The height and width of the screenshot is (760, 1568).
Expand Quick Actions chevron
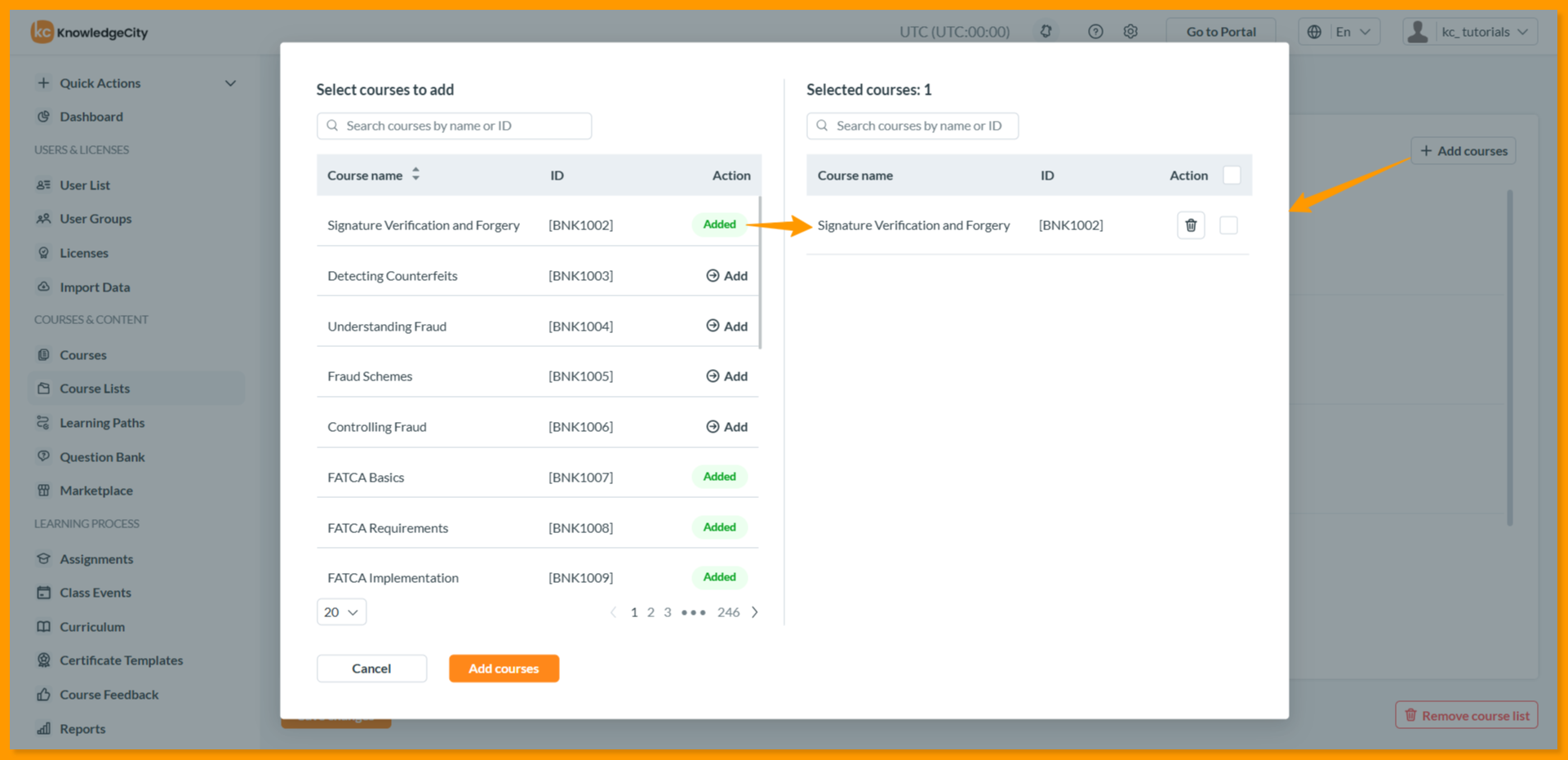(x=230, y=83)
